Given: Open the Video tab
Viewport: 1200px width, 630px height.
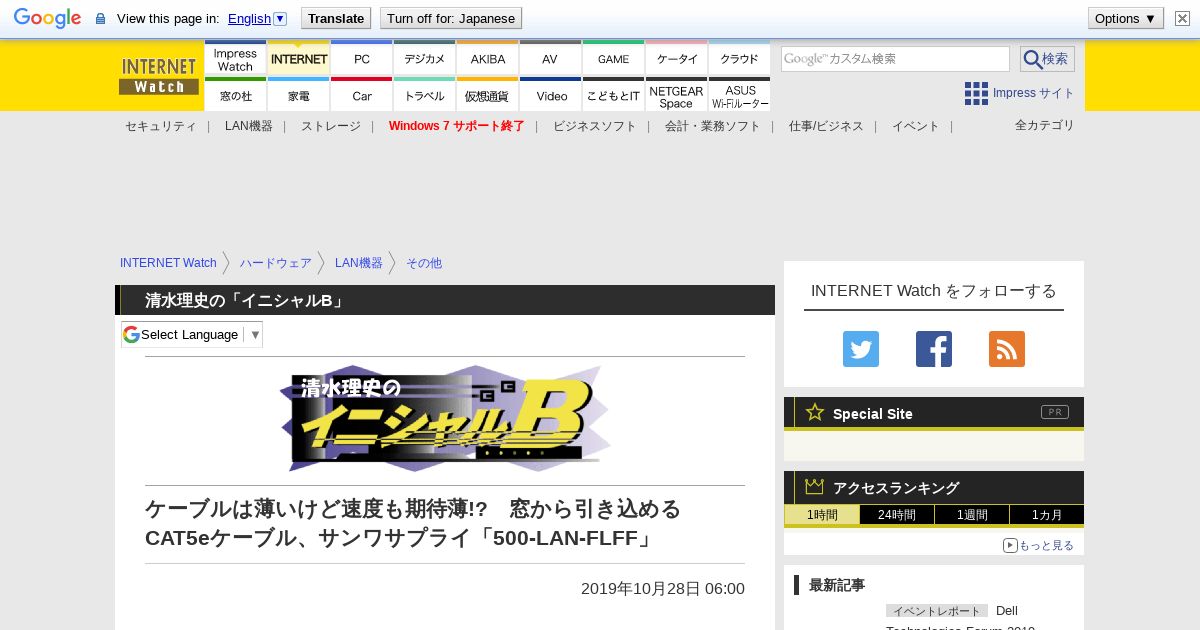Looking at the screenshot, I should pyautogui.click(x=551, y=95).
